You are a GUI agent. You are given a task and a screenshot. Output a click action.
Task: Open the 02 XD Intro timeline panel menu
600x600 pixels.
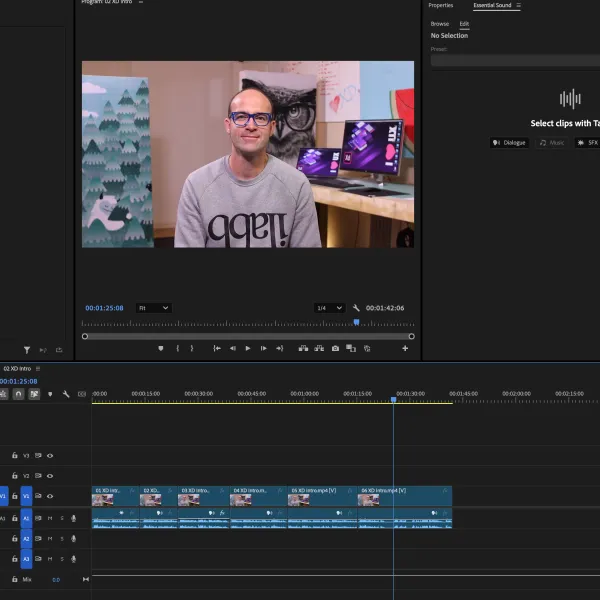tap(38, 368)
